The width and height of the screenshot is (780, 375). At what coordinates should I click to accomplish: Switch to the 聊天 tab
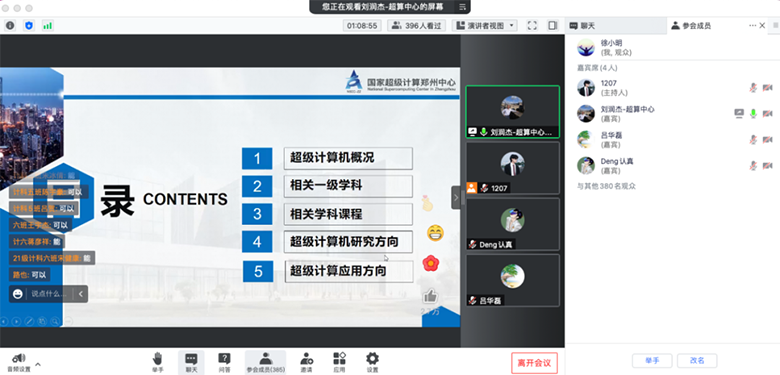point(582,26)
